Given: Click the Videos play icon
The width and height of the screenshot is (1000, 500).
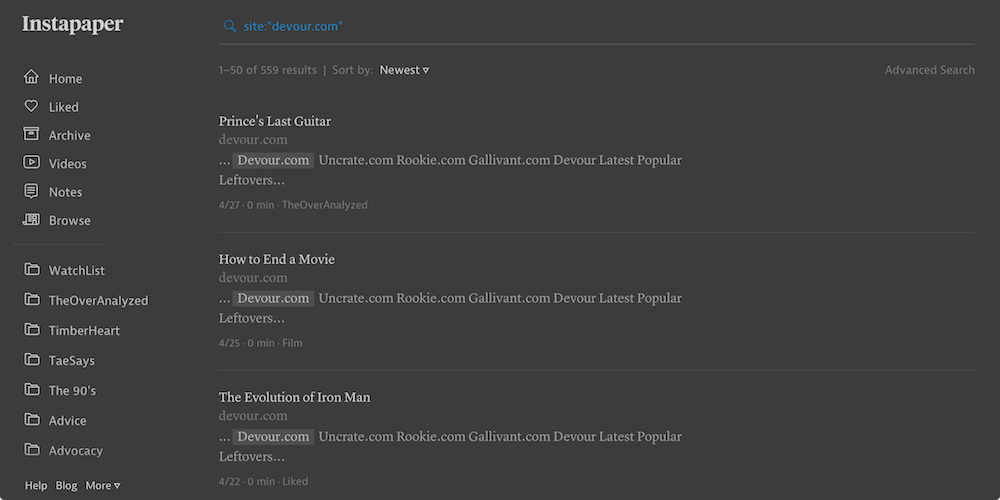Looking at the screenshot, I should pyautogui.click(x=31, y=163).
